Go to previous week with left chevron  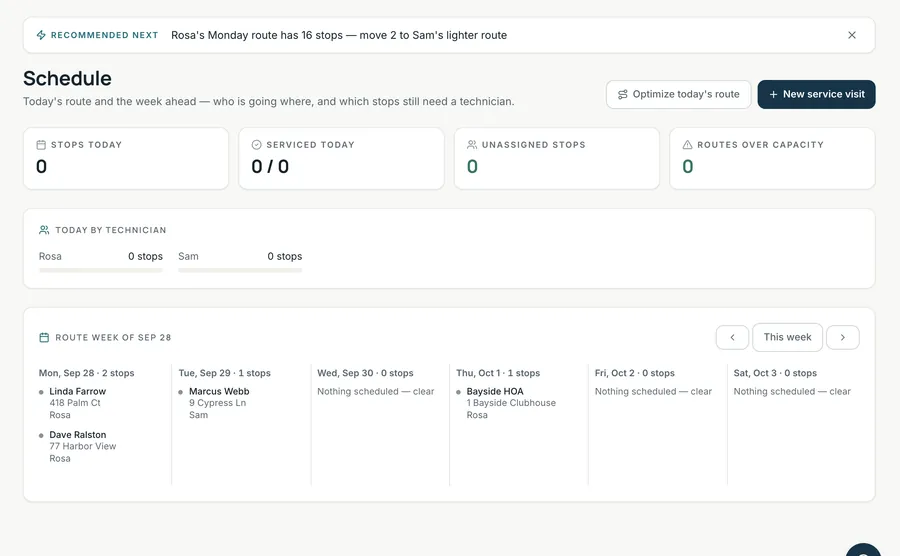[732, 337]
